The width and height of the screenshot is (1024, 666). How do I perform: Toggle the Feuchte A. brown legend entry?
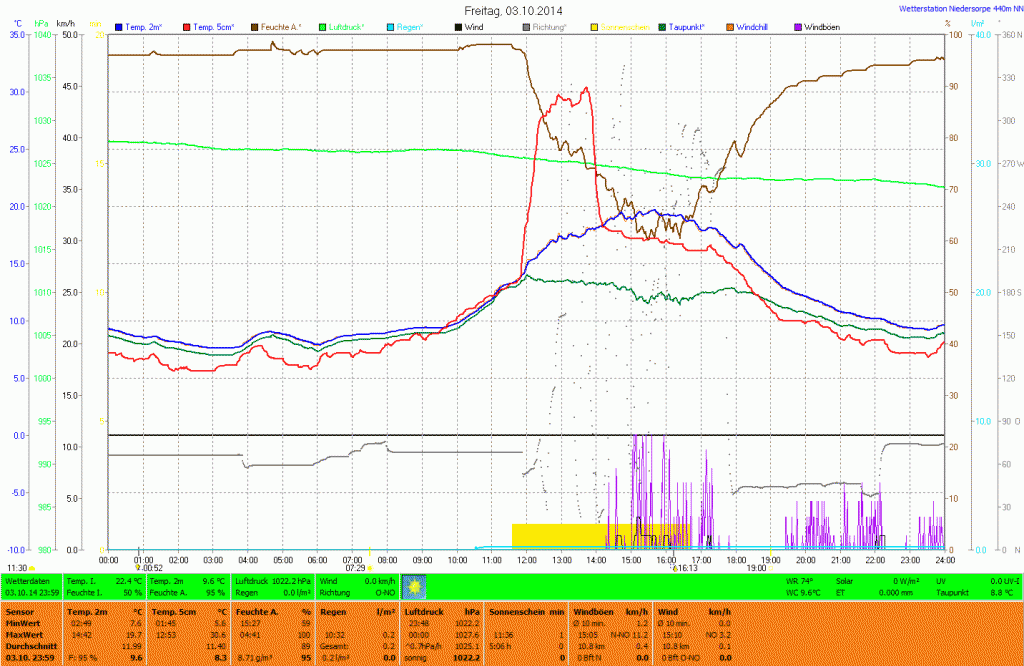click(x=282, y=27)
